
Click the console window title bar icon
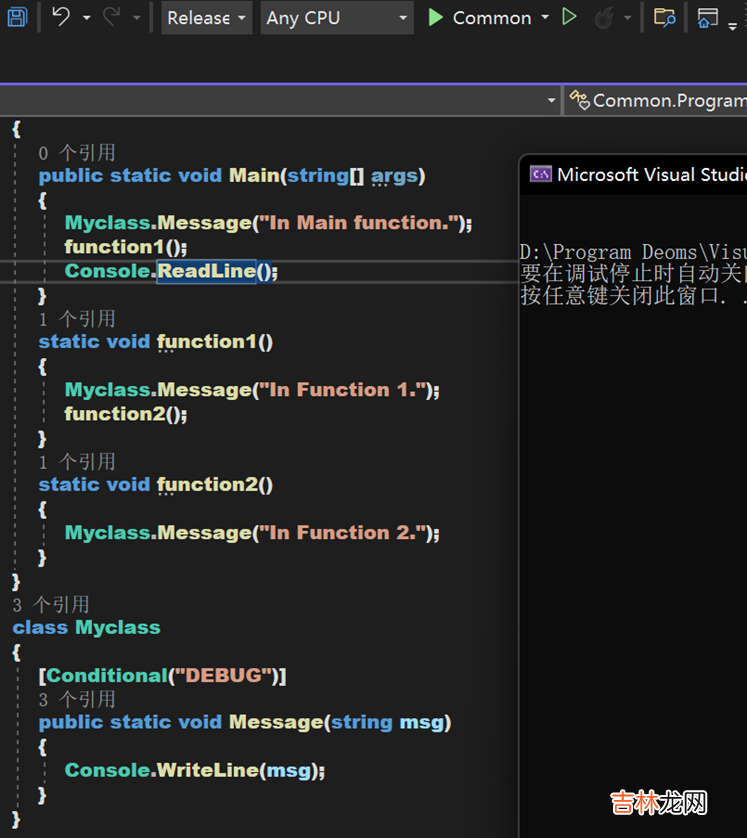pyautogui.click(x=540, y=174)
